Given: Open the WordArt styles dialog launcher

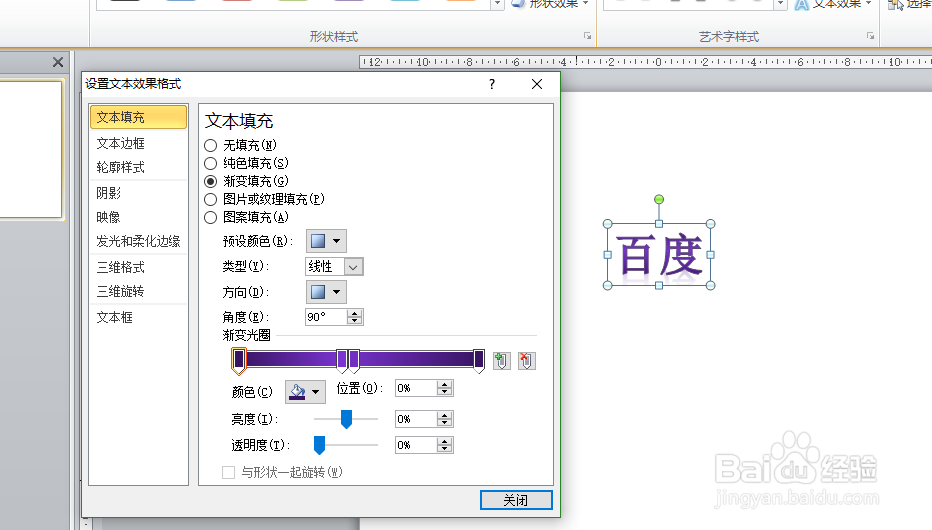Looking at the screenshot, I should (x=870, y=36).
